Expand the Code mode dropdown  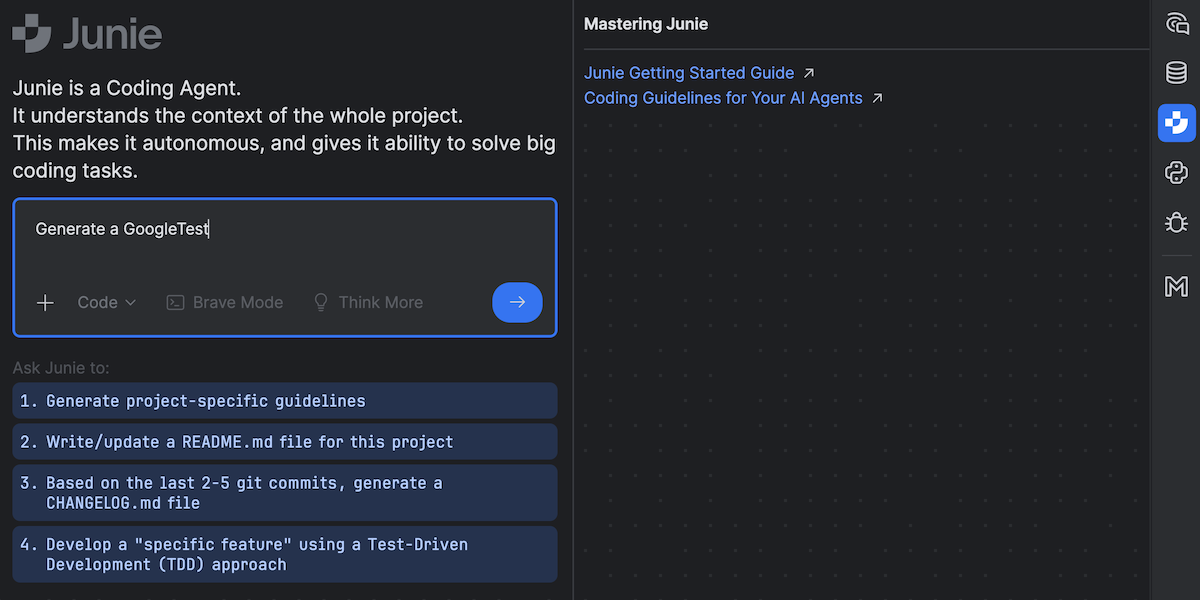[x=107, y=303]
